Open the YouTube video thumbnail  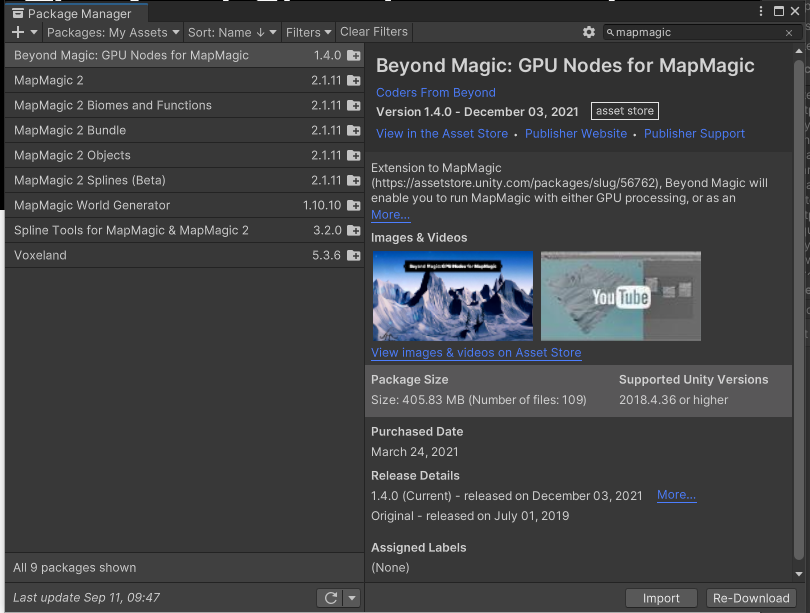click(x=620, y=296)
